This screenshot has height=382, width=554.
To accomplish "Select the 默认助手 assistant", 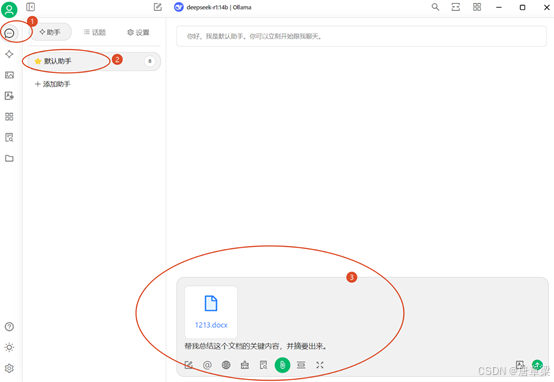I will click(94, 61).
